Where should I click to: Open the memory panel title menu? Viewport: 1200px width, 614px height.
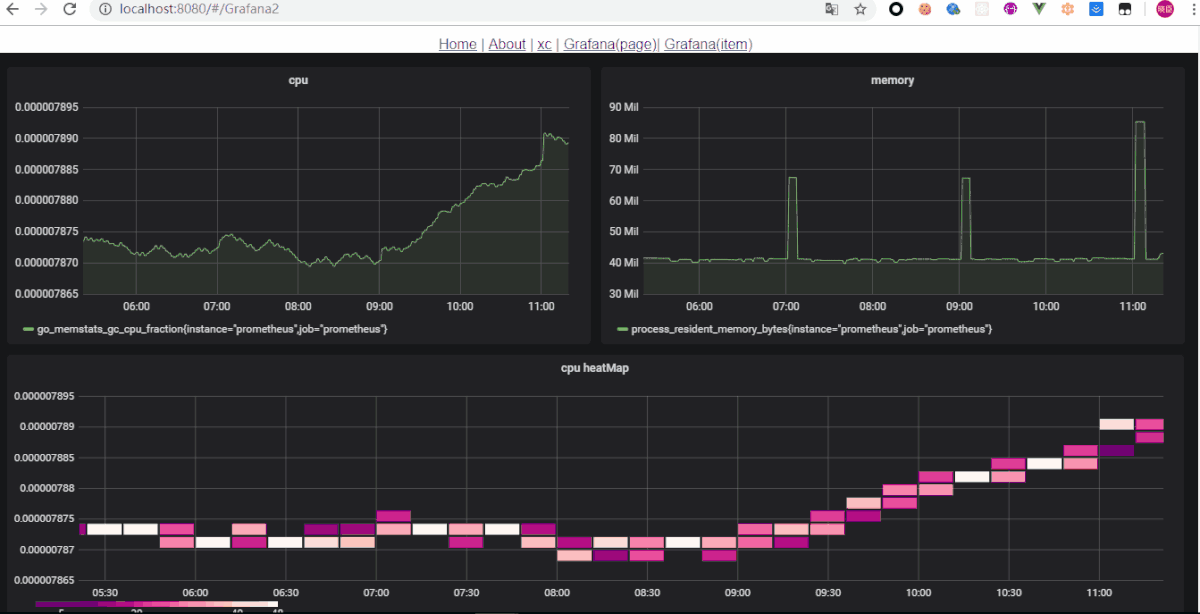click(x=892, y=80)
